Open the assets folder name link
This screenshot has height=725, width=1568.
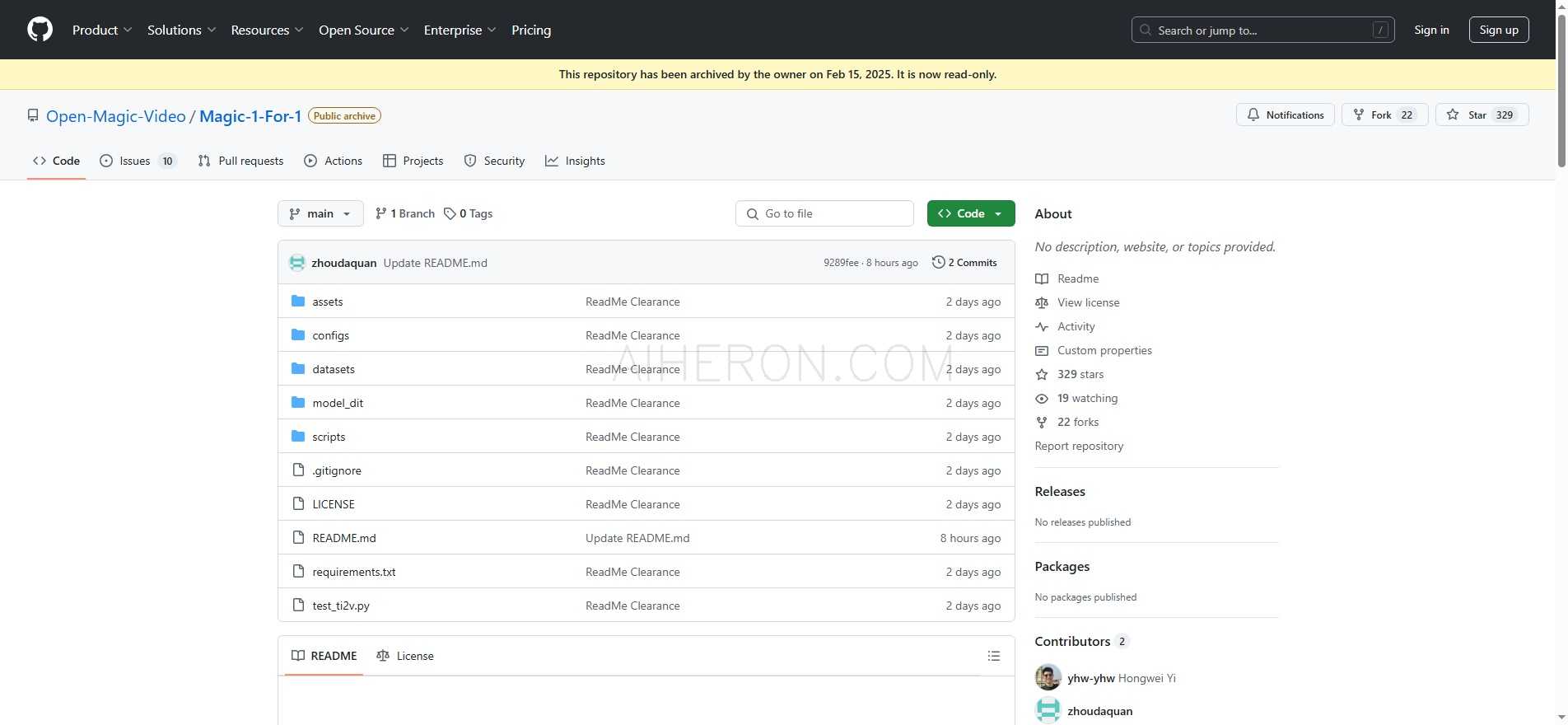click(x=328, y=302)
